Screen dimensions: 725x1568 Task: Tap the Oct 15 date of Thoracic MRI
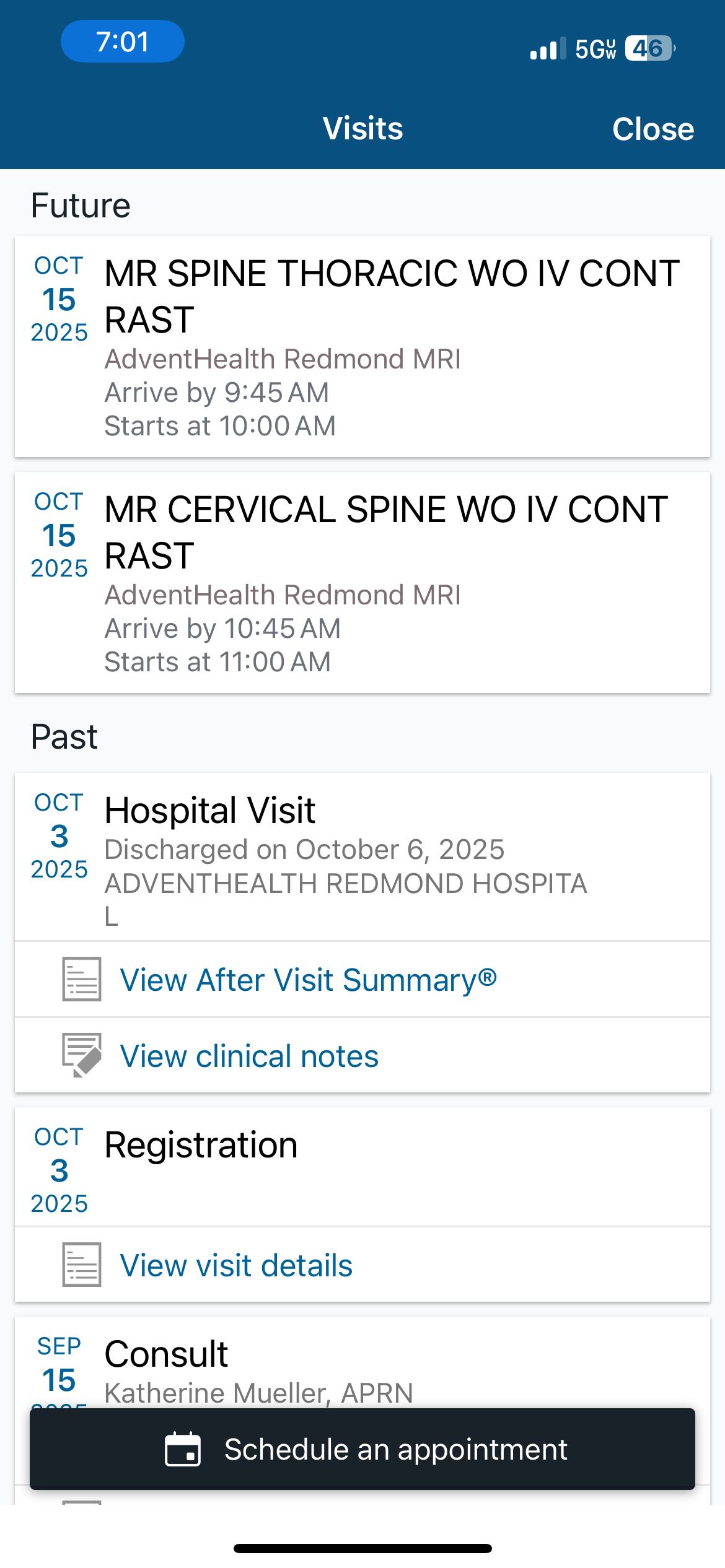pyautogui.click(x=59, y=300)
